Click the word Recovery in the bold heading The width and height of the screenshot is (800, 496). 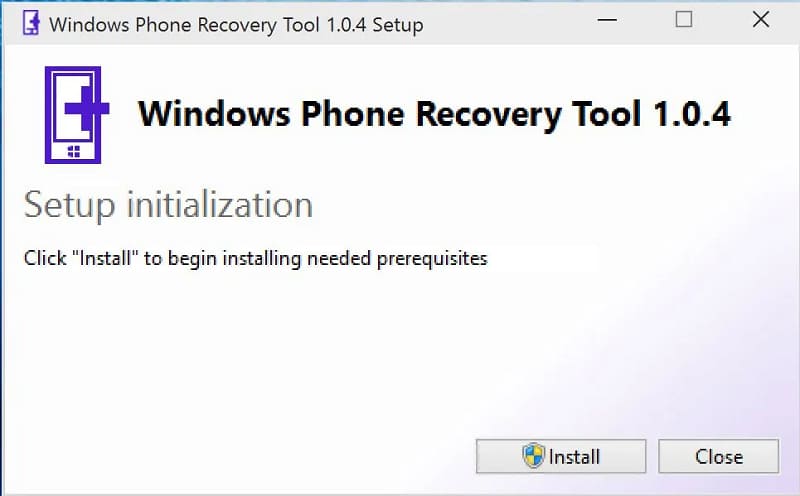point(489,114)
